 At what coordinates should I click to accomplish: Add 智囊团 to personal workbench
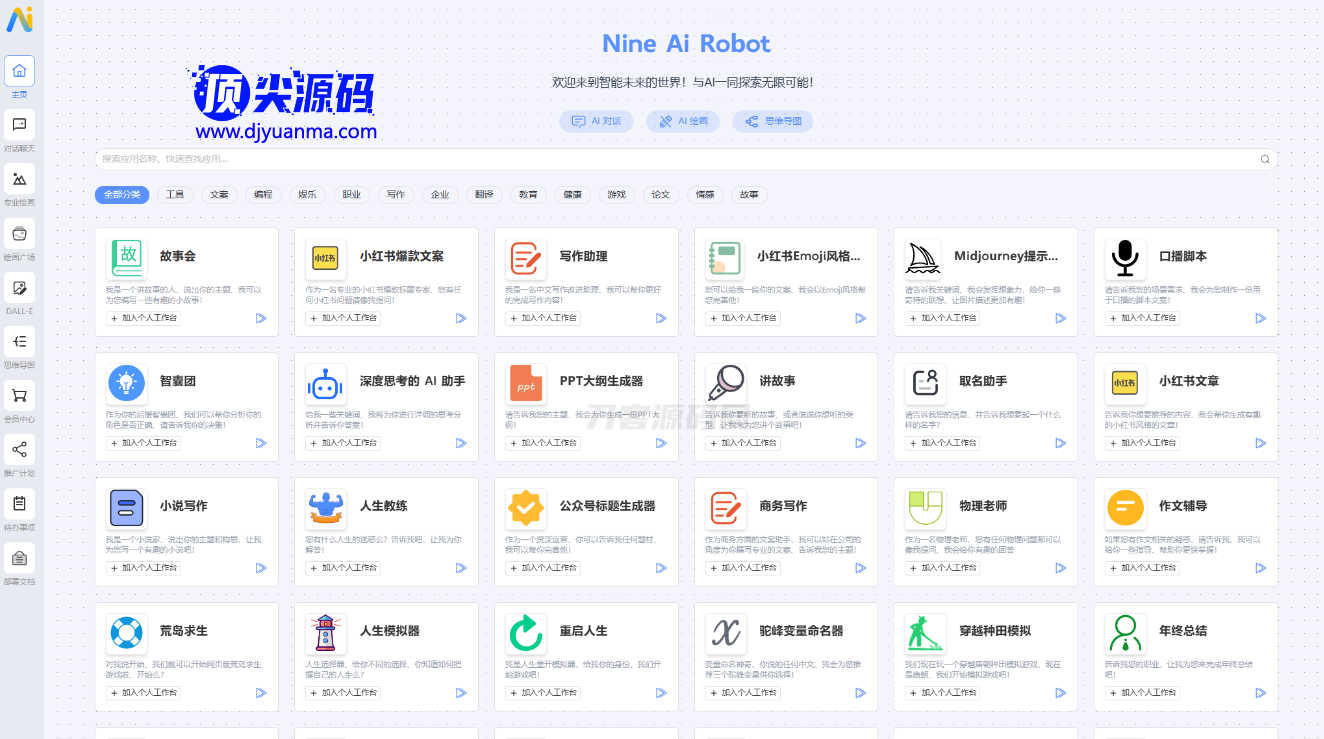pyautogui.click(x=143, y=442)
